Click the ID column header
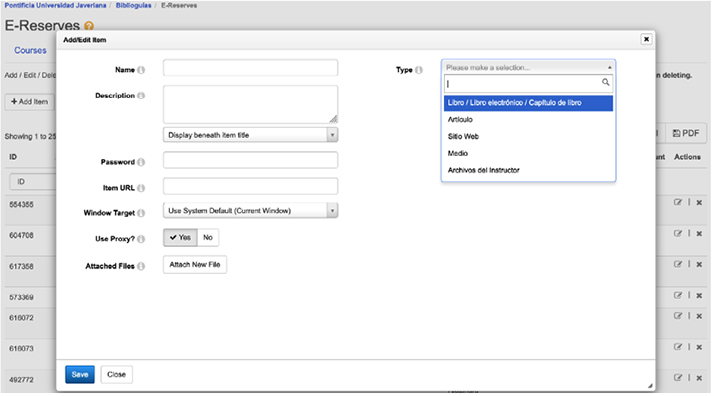Screen dimensions: 714x396 [13, 157]
